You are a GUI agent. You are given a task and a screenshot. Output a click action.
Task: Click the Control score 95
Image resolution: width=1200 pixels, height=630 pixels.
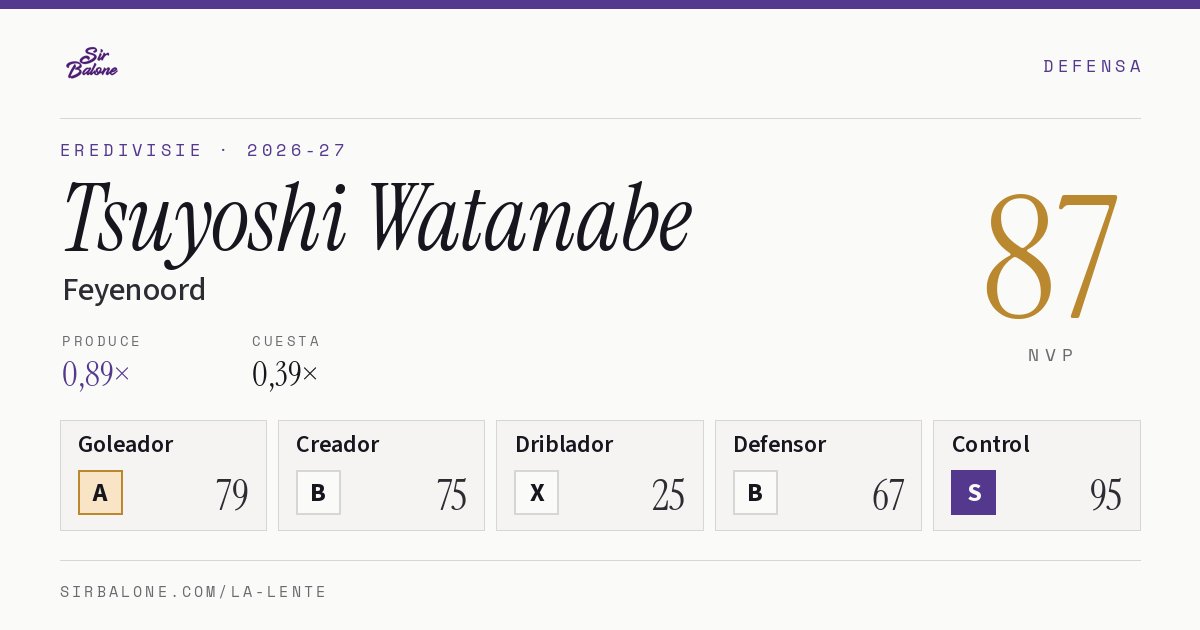tap(1106, 495)
